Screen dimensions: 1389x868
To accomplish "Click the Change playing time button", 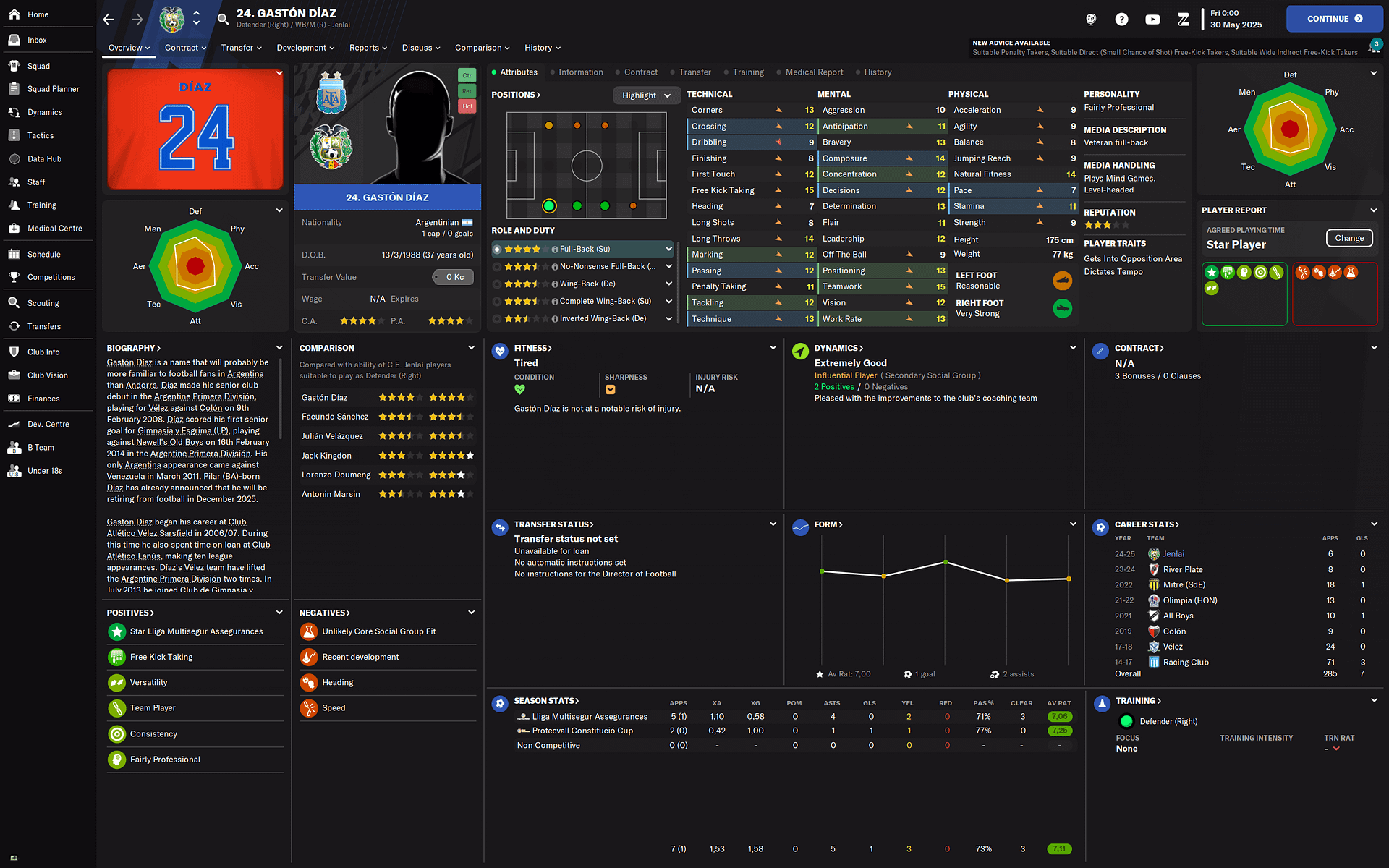I will tap(1348, 238).
